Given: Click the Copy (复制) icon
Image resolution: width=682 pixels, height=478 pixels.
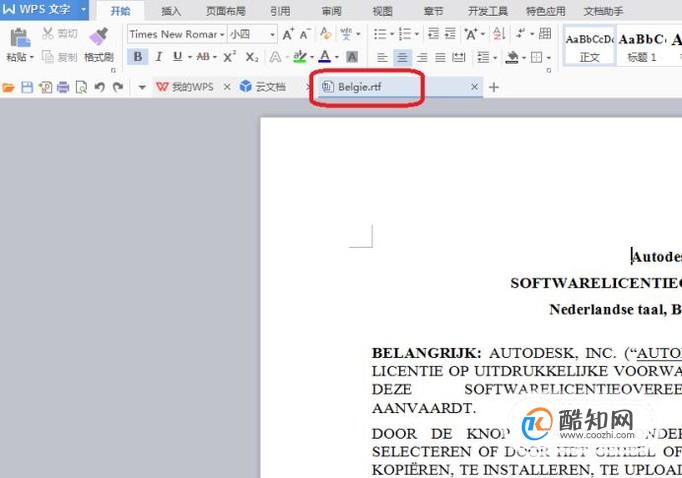Looking at the screenshot, I should 47,57.
